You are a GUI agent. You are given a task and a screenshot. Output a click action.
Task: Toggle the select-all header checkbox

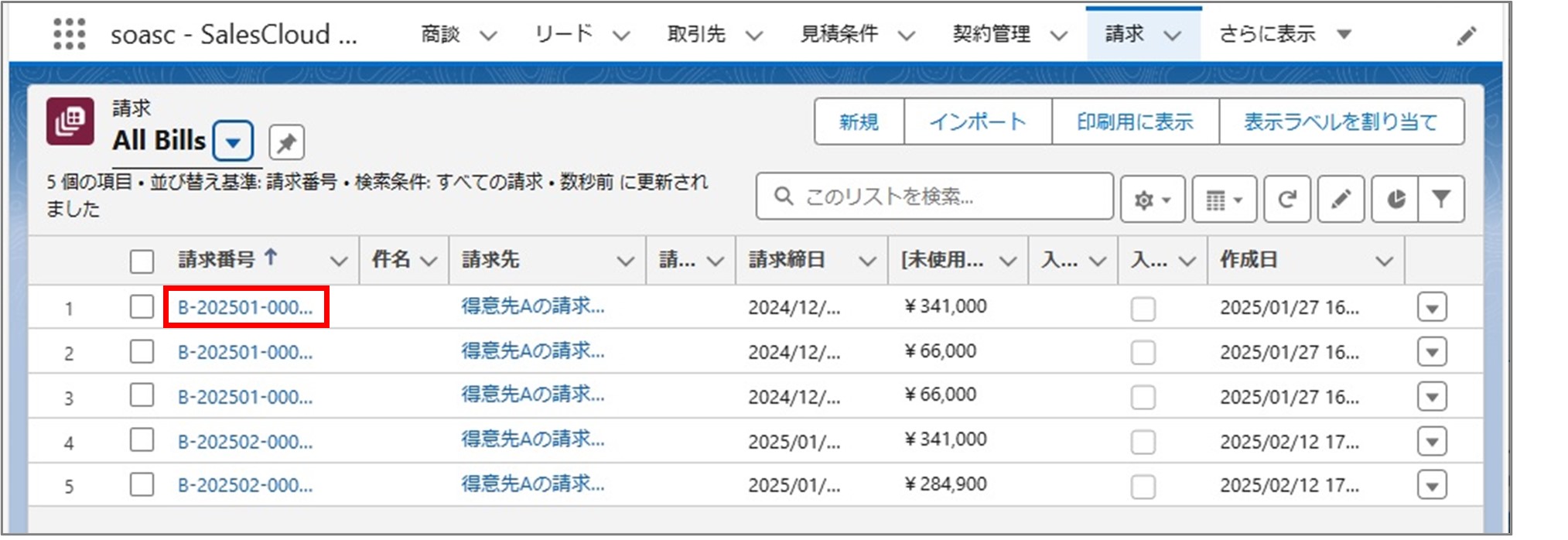tap(142, 261)
